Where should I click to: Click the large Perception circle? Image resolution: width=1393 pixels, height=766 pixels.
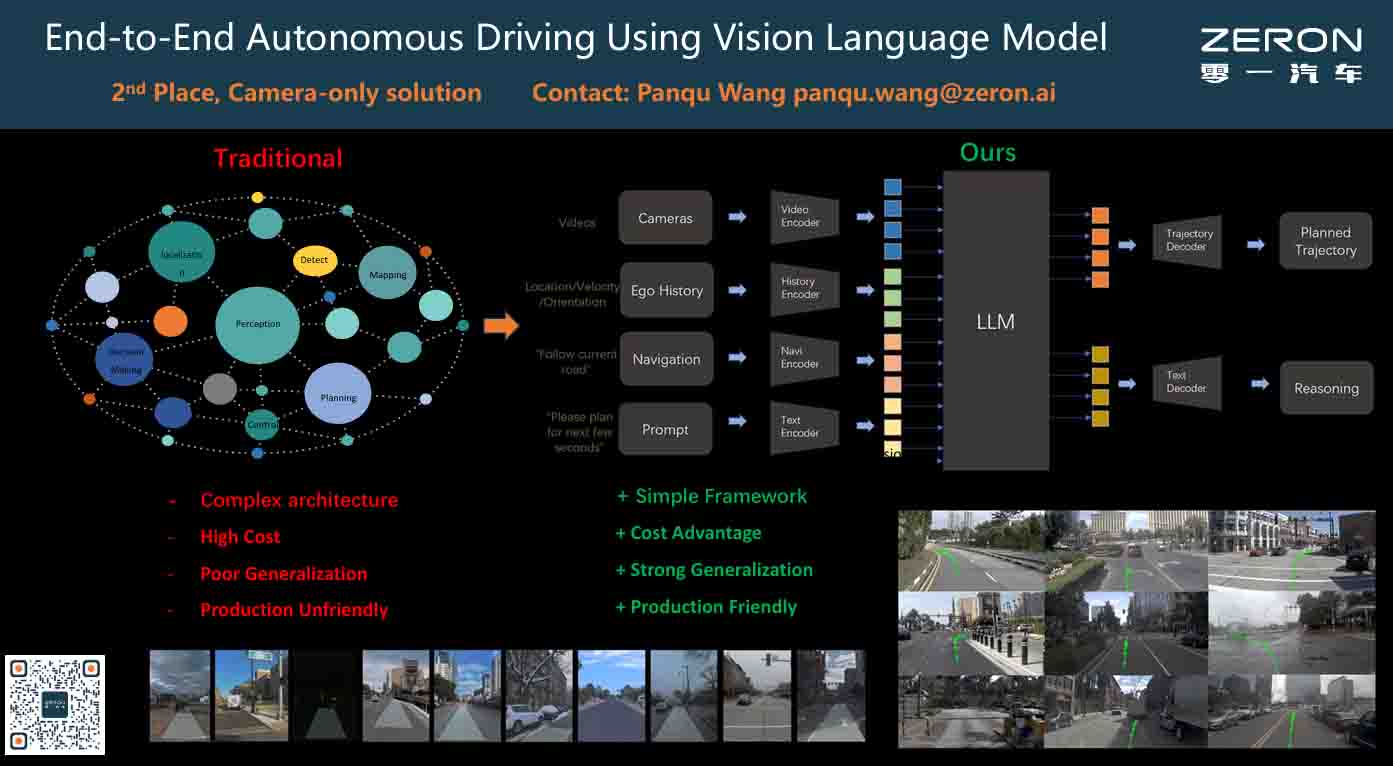click(x=258, y=324)
